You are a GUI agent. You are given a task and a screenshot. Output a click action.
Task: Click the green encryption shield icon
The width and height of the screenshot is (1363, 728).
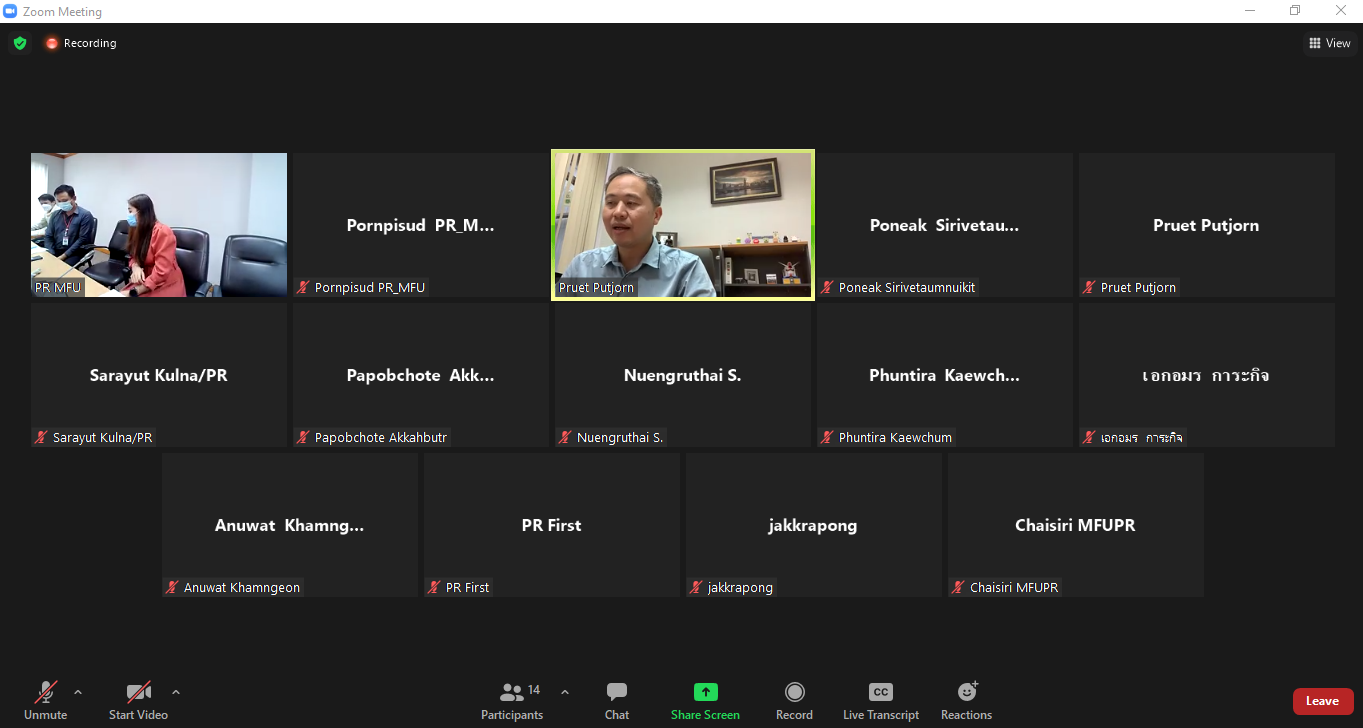19,43
